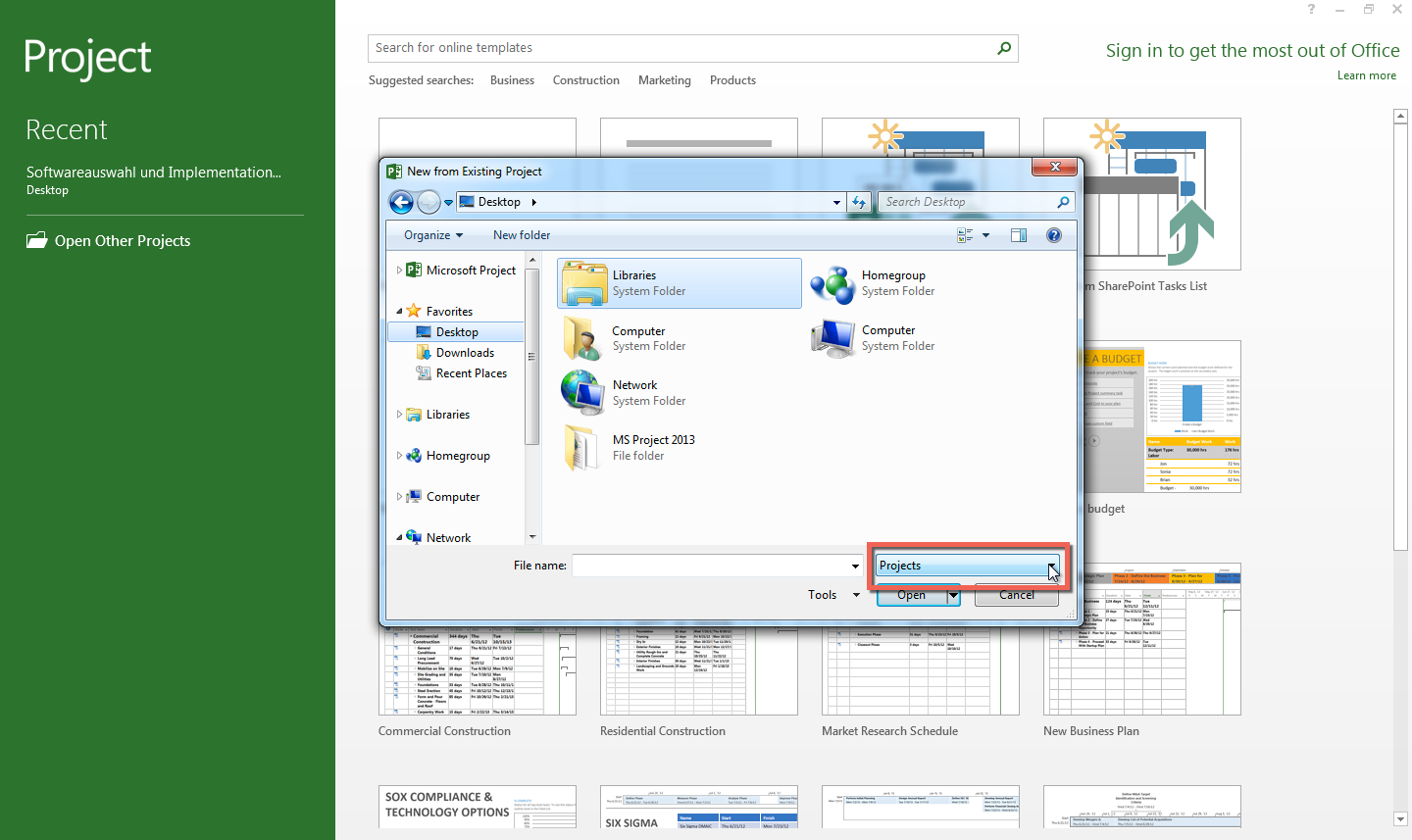This screenshot has height=840, width=1412.
Task: Refresh the Desktop folder listing
Action: pos(859,202)
